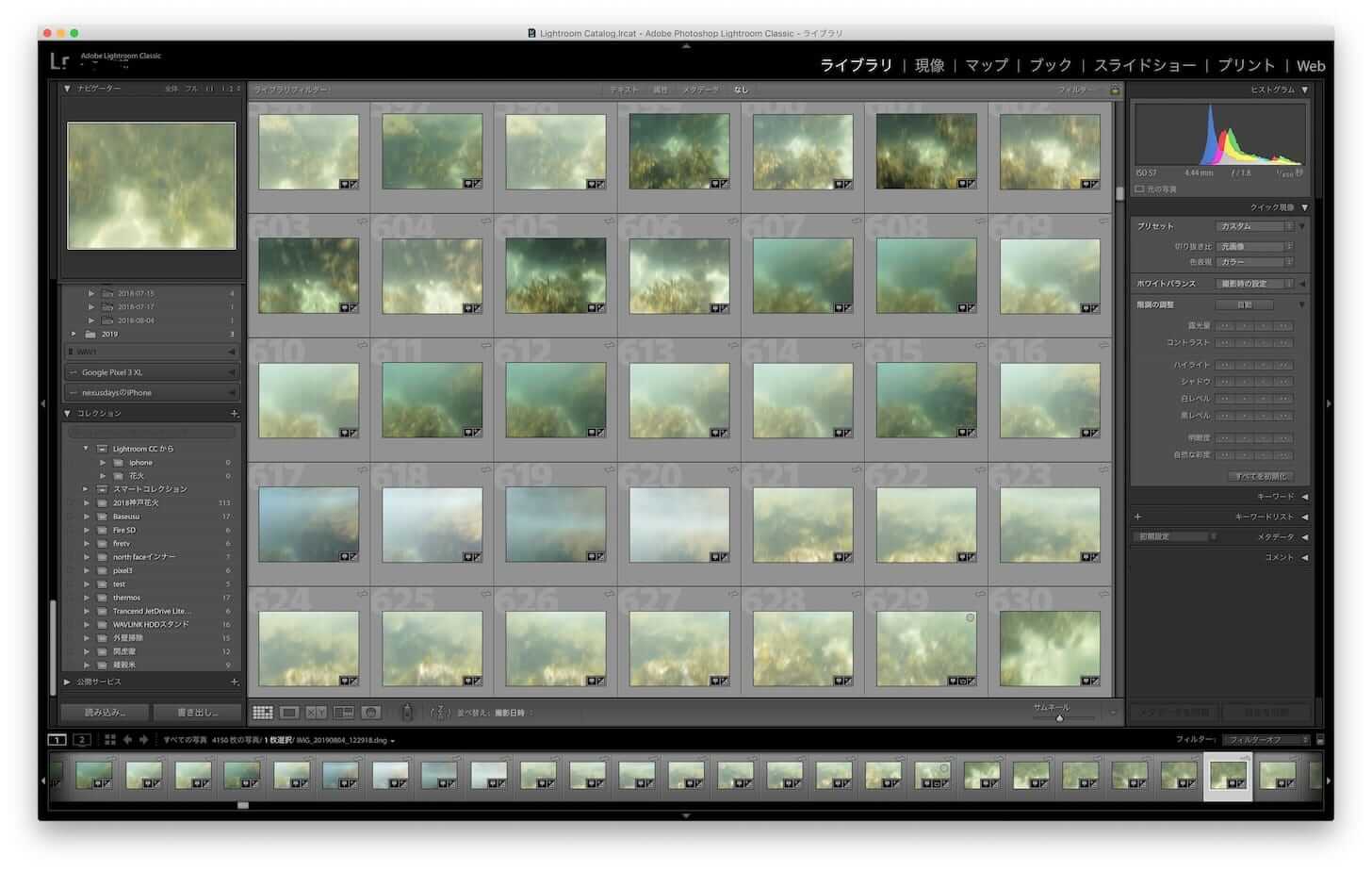Screen dimensions: 1372x871
Task: Select the Painter spray can tool
Action: click(x=407, y=712)
